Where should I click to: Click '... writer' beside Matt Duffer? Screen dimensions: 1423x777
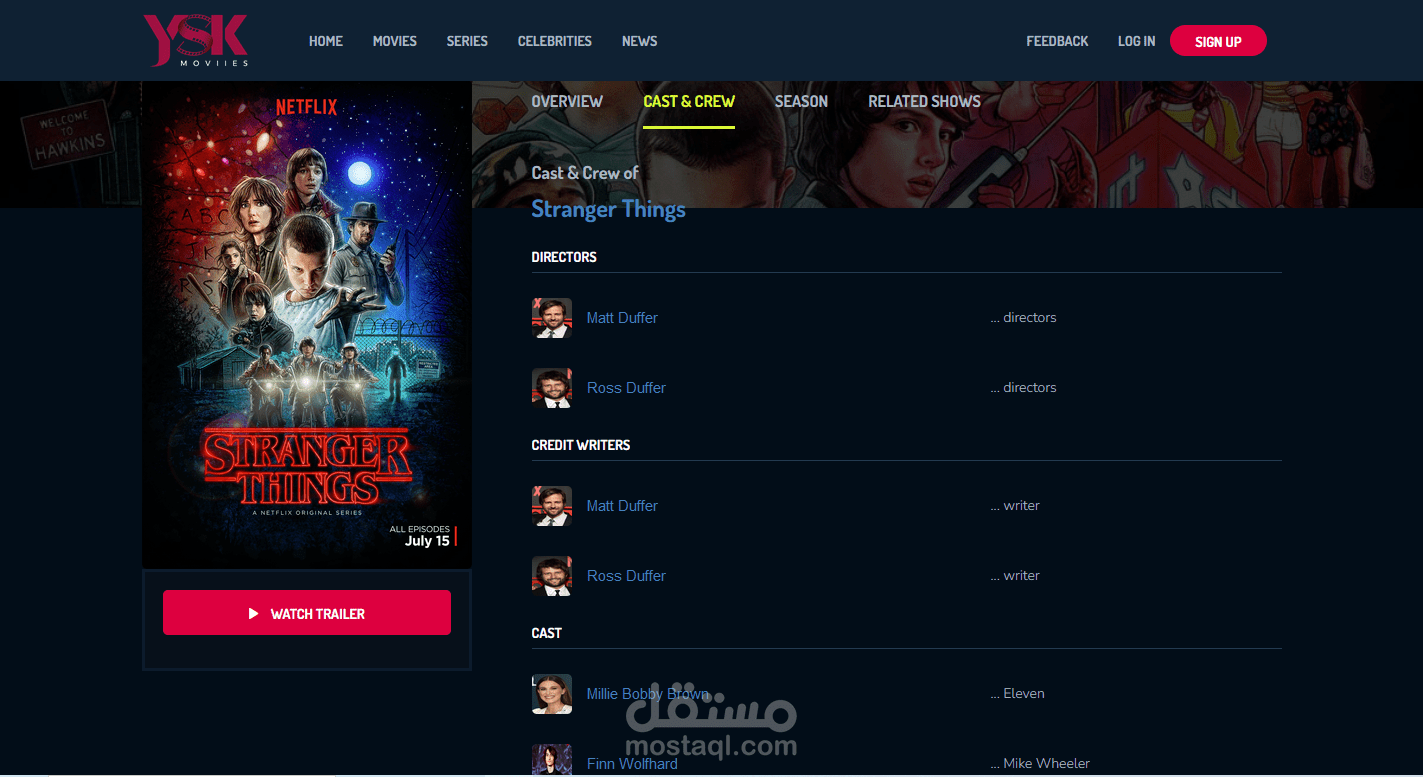tap(1015, 506)
